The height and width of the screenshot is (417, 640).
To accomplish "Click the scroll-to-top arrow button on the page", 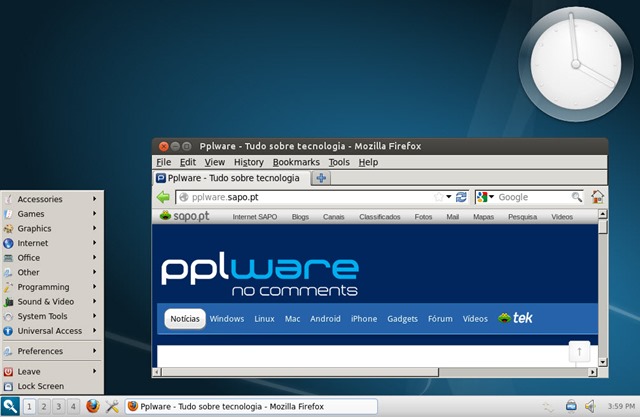I will pyautogui.click(x=579, y=351).
